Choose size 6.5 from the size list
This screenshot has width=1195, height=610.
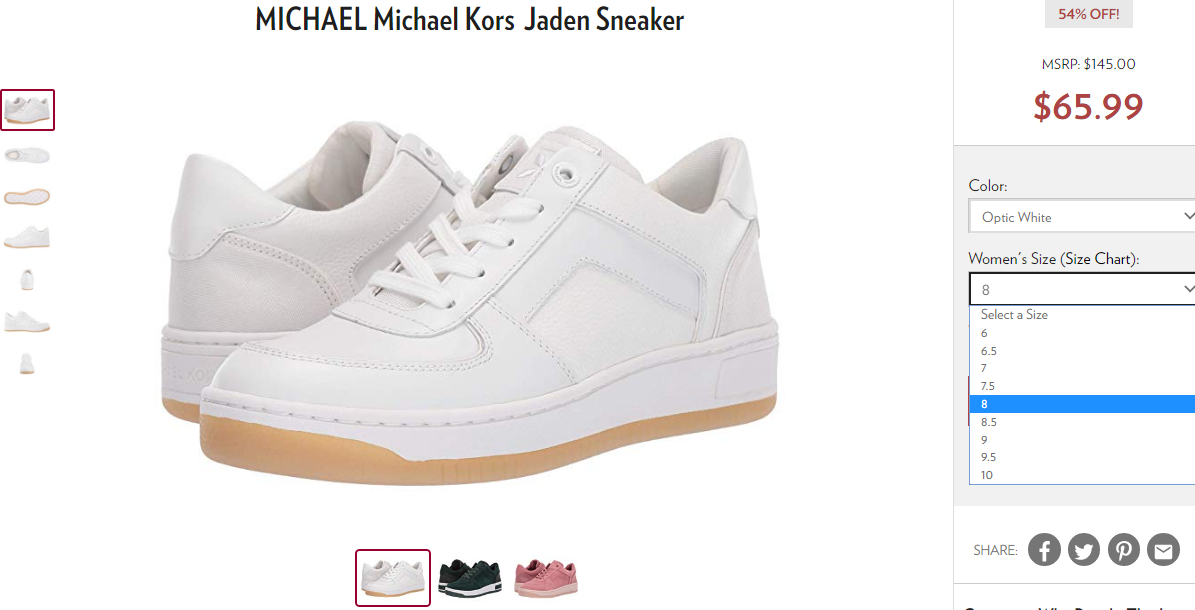[x=1081, y=351]
